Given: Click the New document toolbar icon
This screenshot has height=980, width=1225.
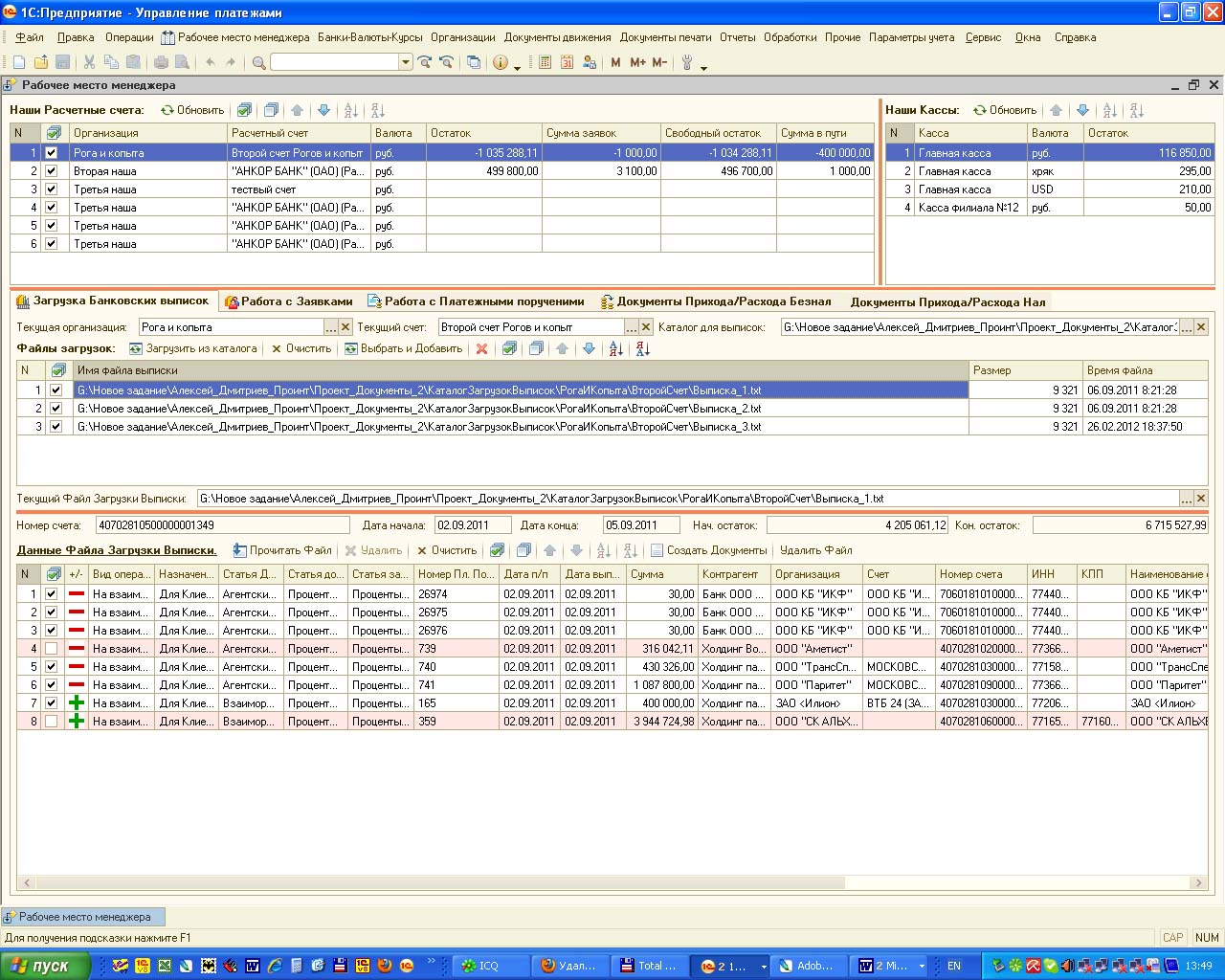Looking at the screenshot, I should 18,62.
